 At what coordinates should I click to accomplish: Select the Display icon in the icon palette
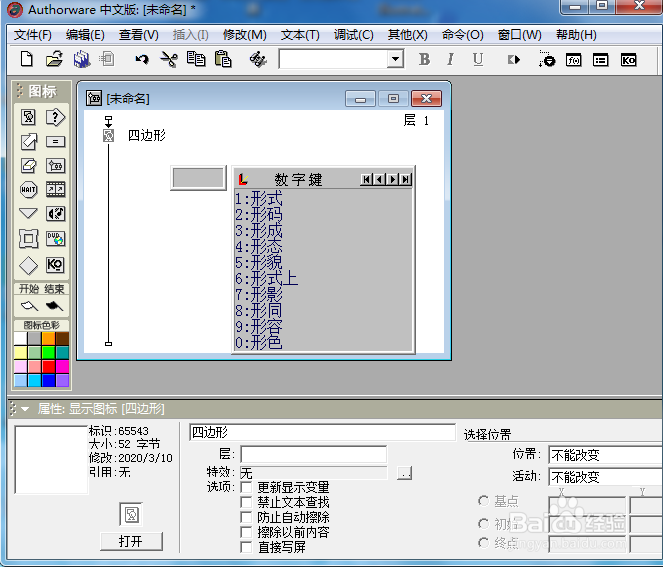click(28, 117)
